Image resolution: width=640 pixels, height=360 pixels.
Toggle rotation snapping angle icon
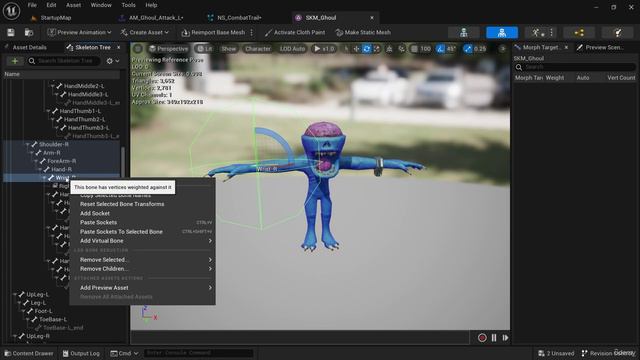click(x=440, y=49)
